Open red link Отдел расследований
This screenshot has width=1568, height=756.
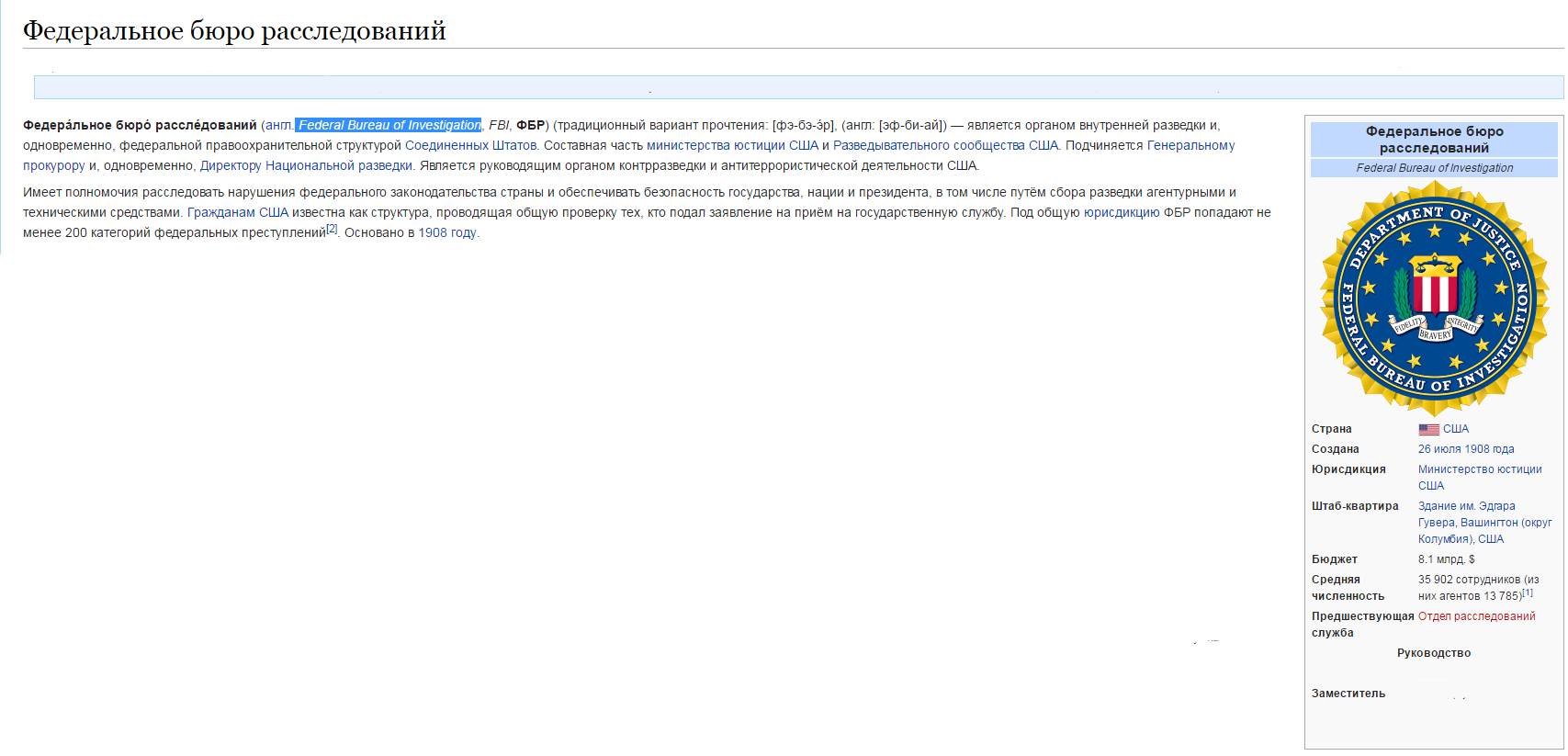[1477, 616]
